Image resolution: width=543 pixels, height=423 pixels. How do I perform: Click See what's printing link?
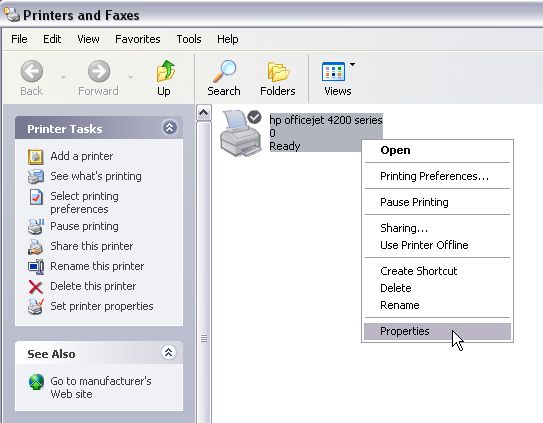point(96,176)
